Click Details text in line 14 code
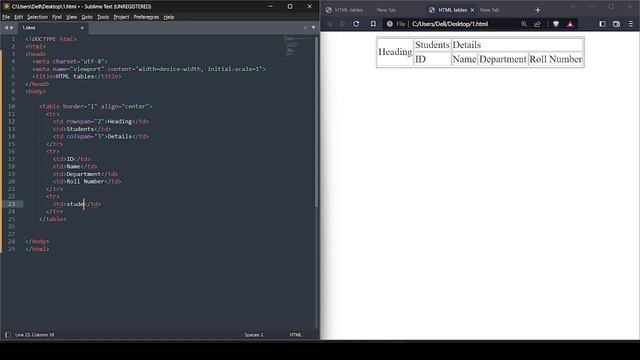 coord(120,136)
